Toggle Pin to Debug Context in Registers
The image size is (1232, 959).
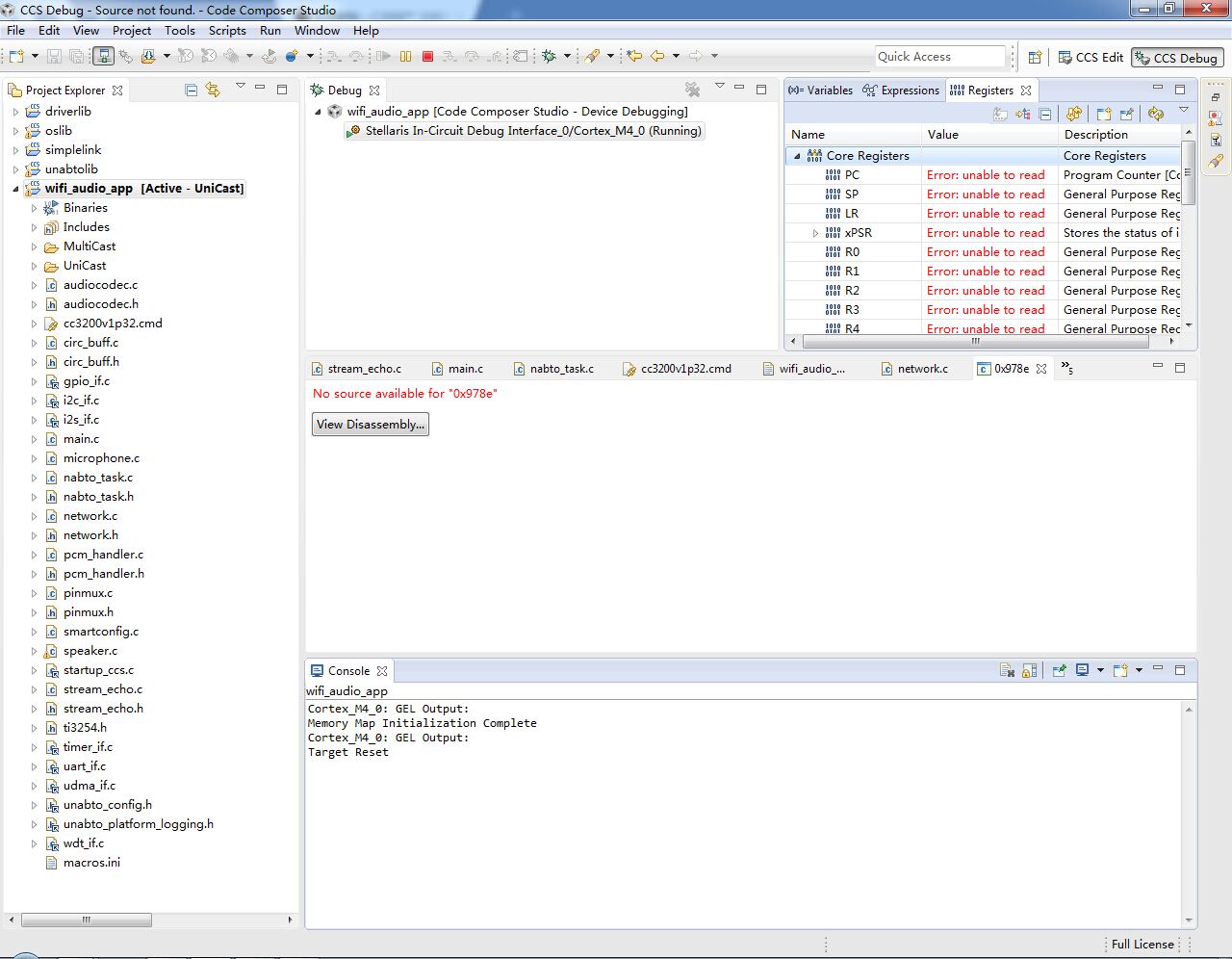point(1126,114)
